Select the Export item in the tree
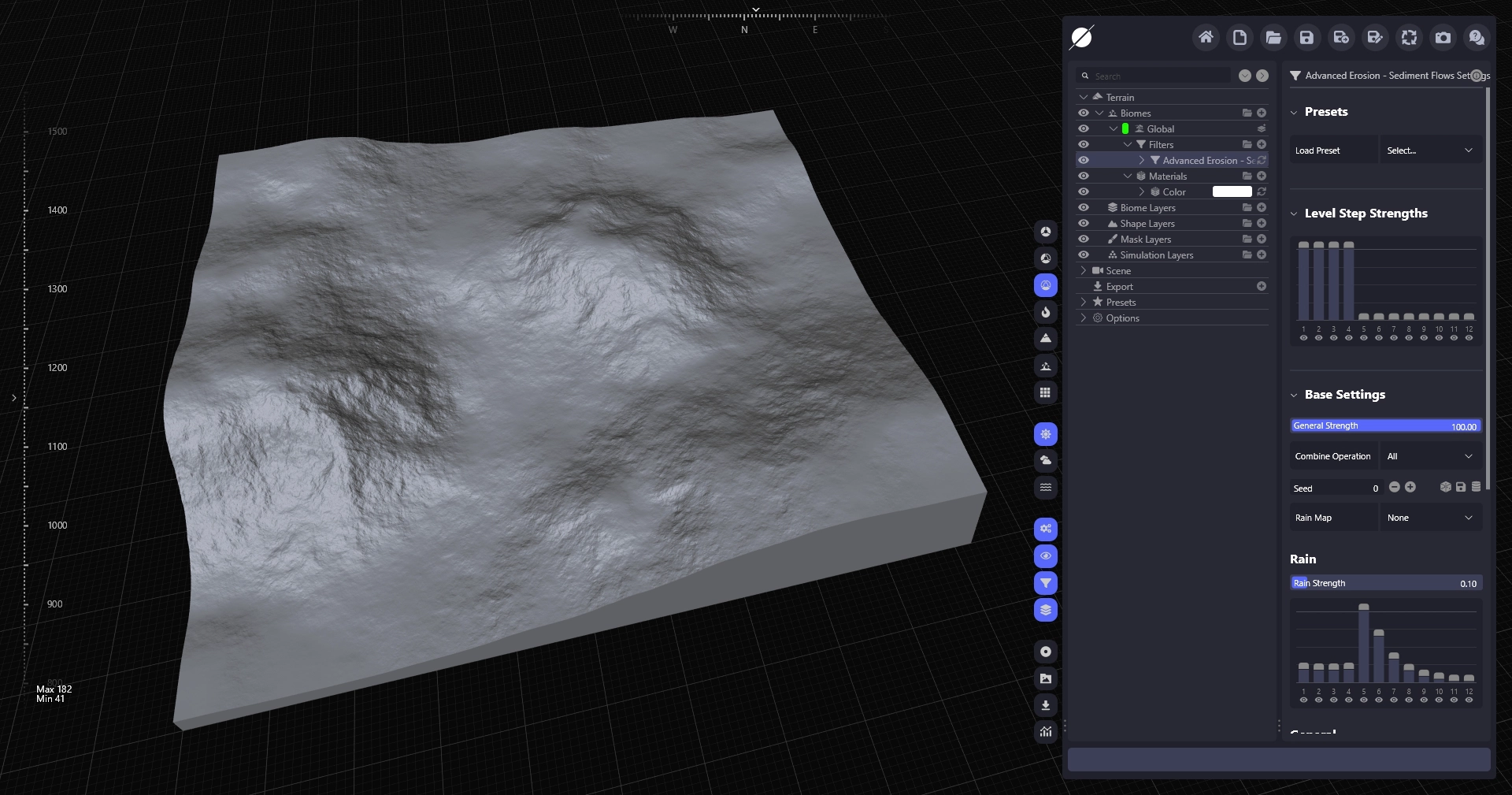1512x795 pixels. 1119,286
